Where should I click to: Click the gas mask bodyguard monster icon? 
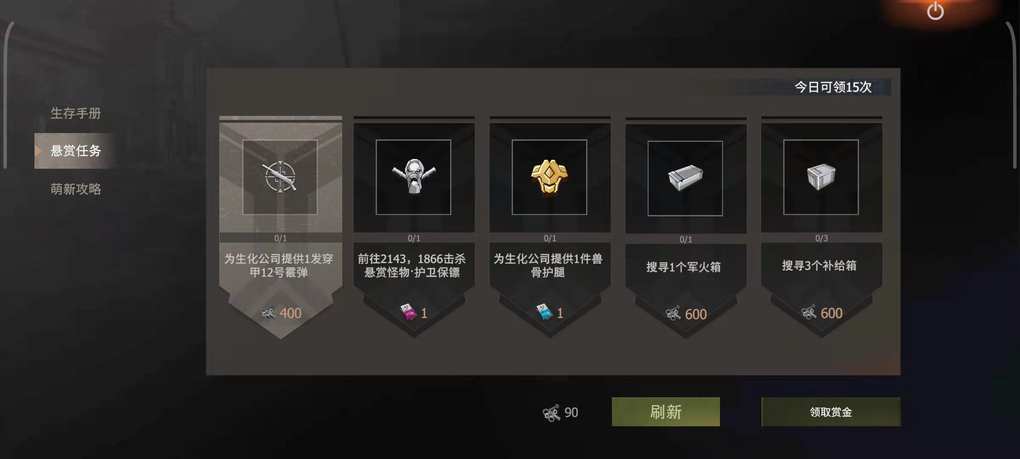tap(413, 177)
